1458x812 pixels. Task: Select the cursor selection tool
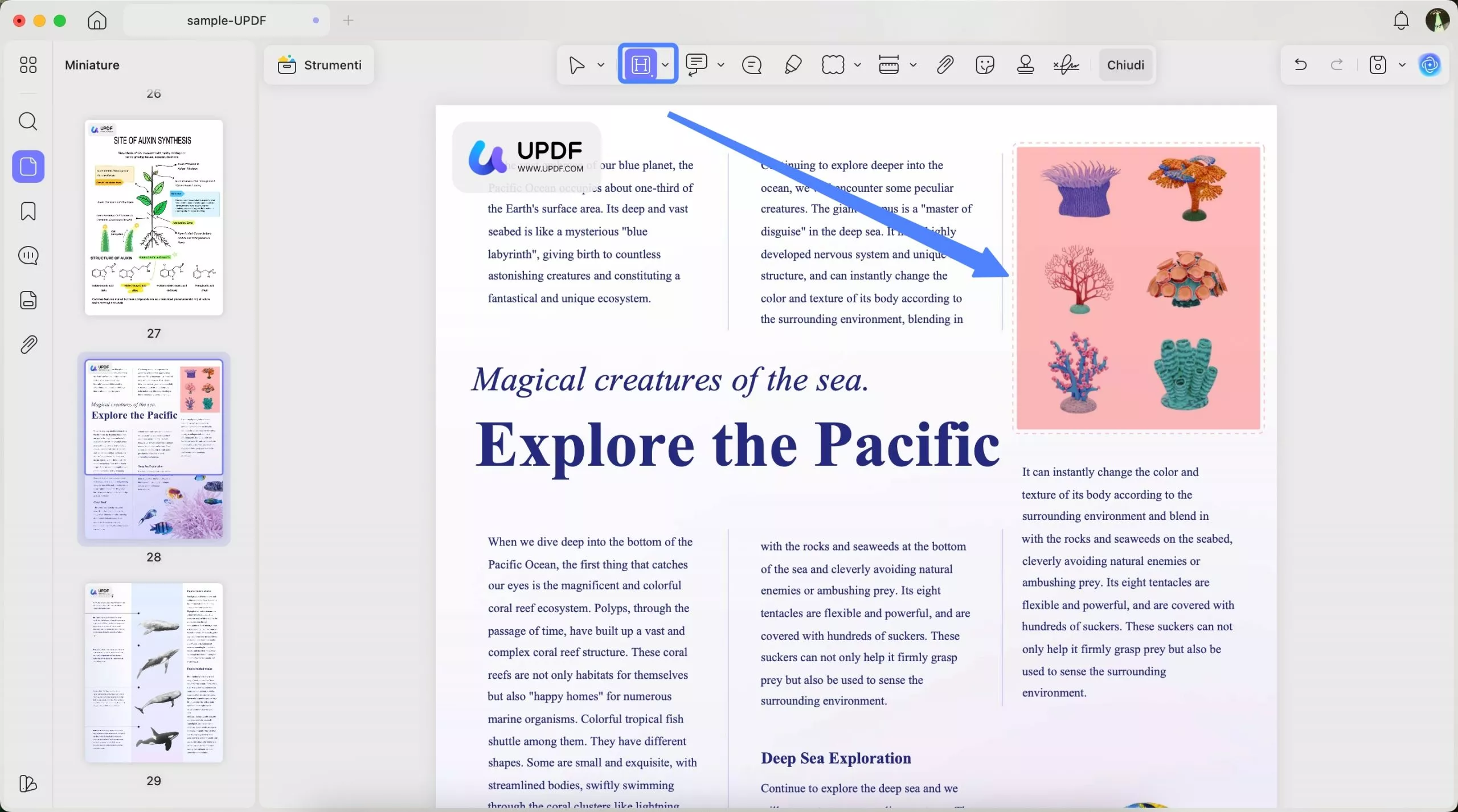(577, 64)
